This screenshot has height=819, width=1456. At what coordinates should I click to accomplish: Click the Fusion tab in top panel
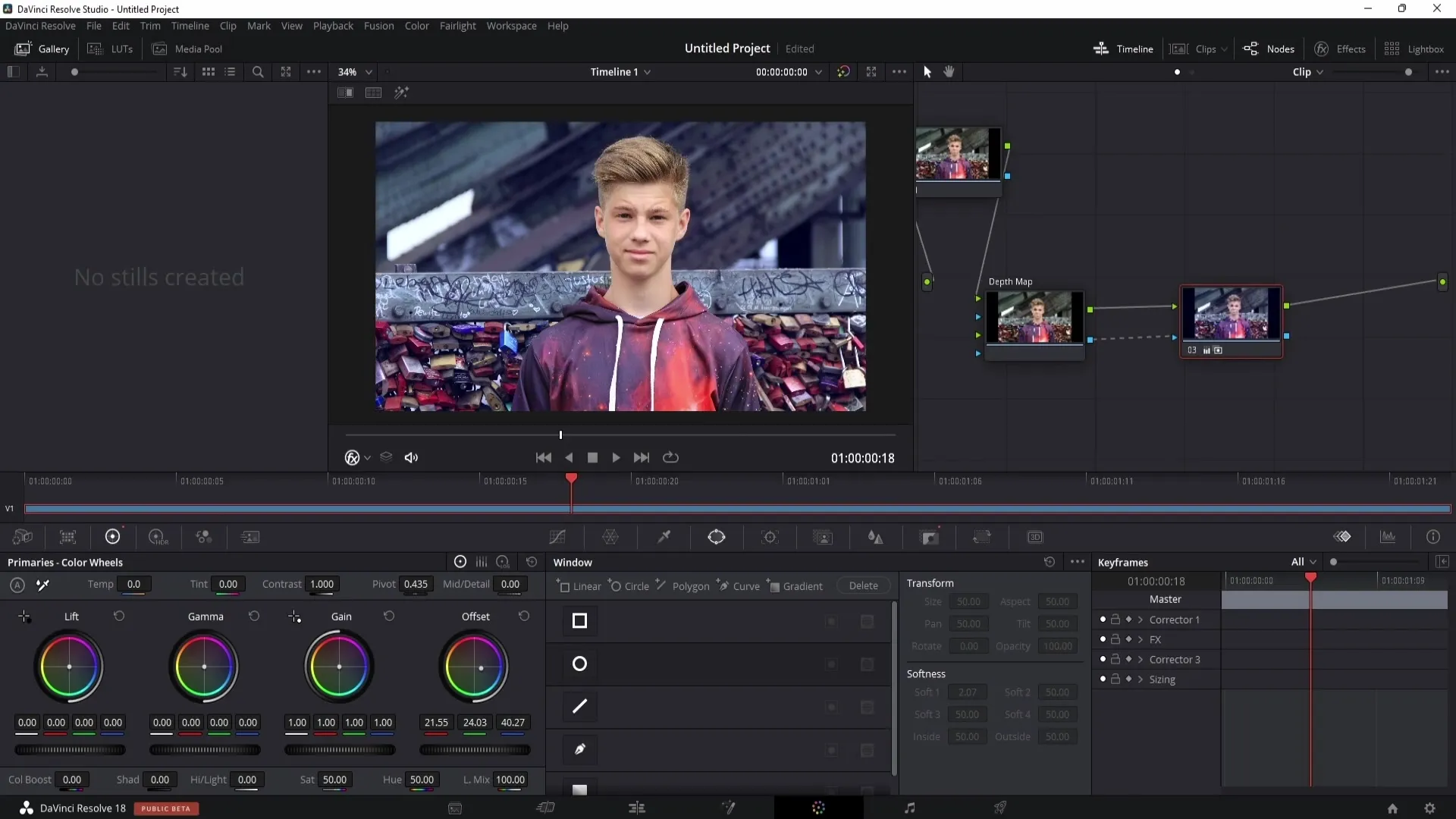coord(379,25)
